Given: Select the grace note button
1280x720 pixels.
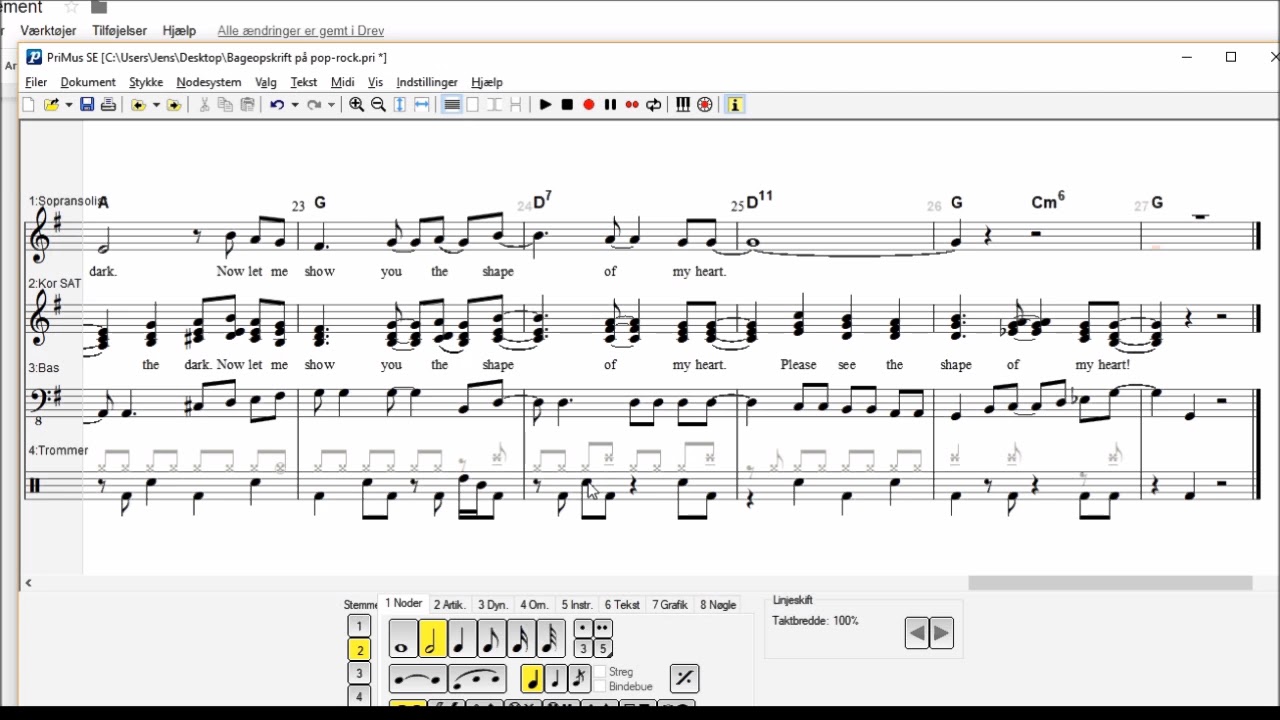Looking at the screenshot, I should point(579,679).
